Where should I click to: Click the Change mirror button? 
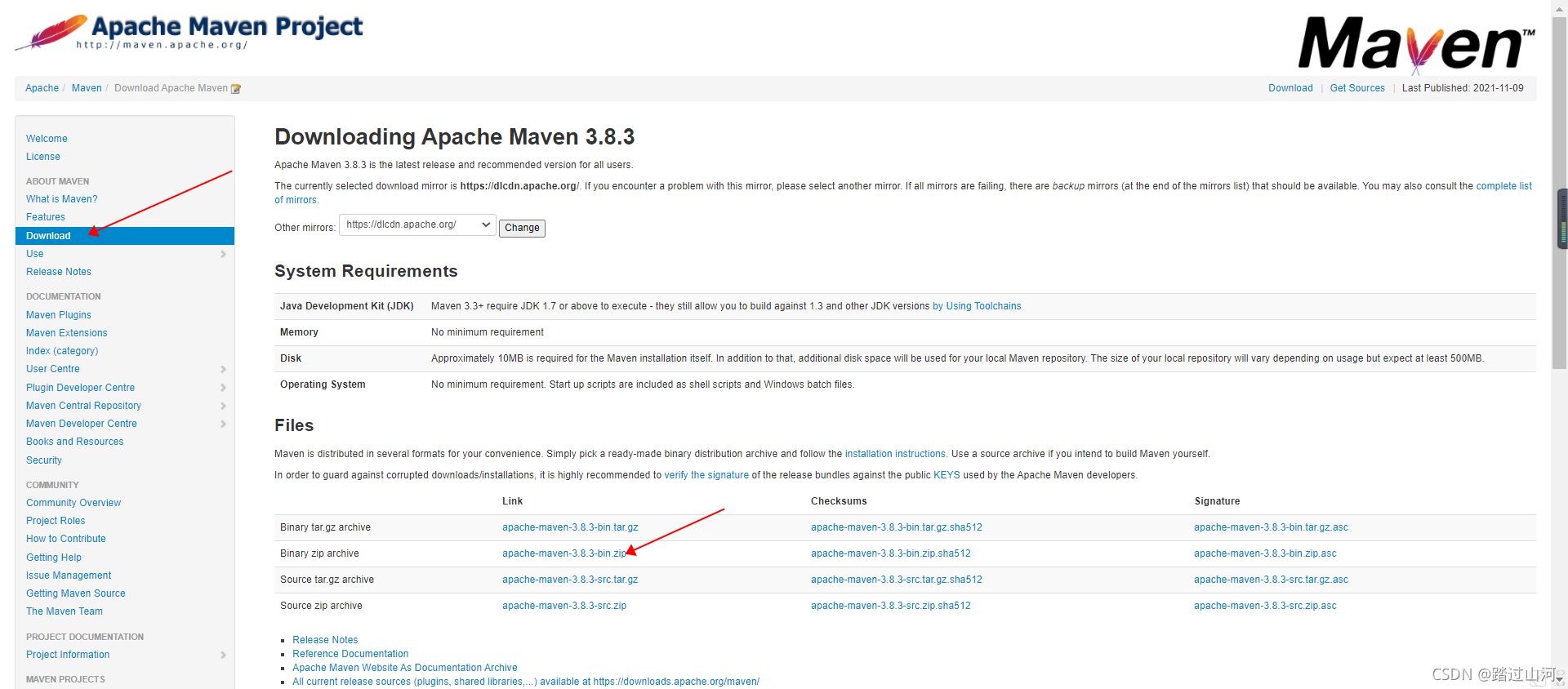point(522,228)
